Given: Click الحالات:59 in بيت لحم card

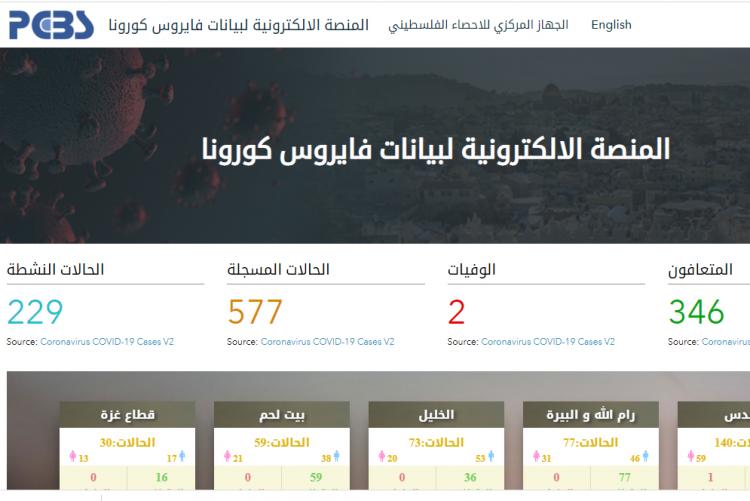Looking at the screenshot, I should coord(282,443).
